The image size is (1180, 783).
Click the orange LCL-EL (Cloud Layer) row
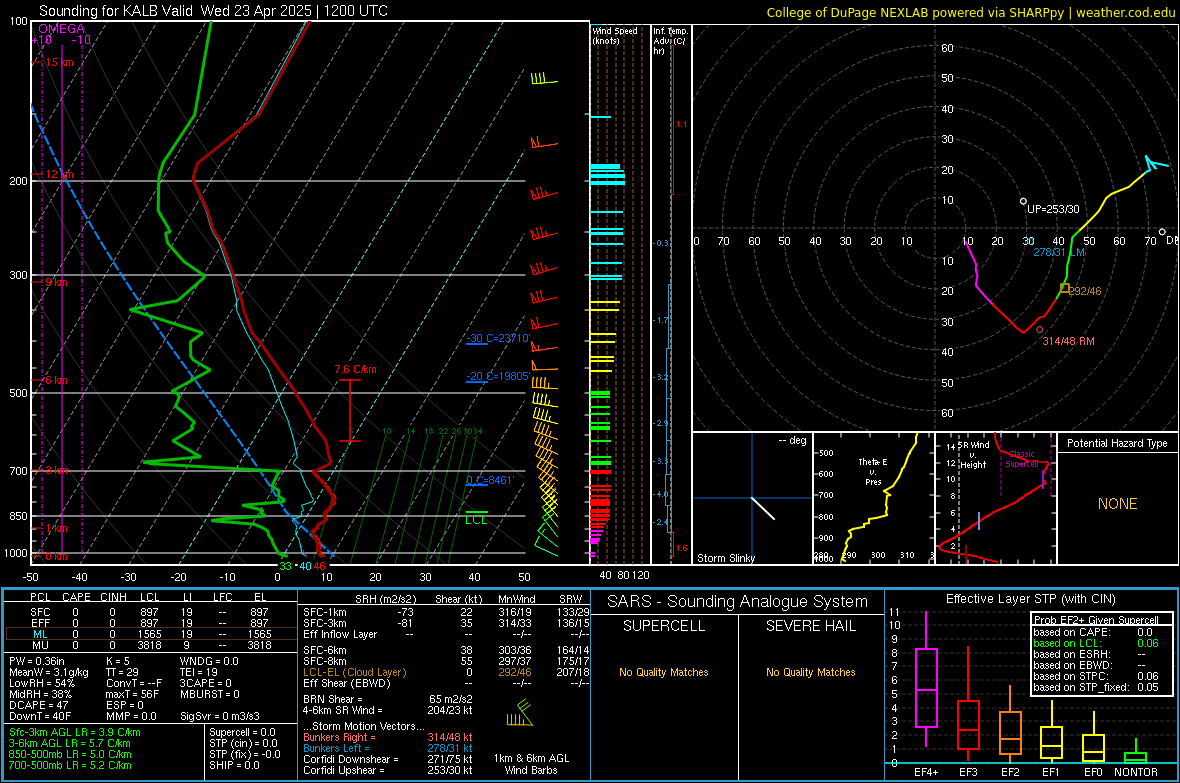pos(446,672)
